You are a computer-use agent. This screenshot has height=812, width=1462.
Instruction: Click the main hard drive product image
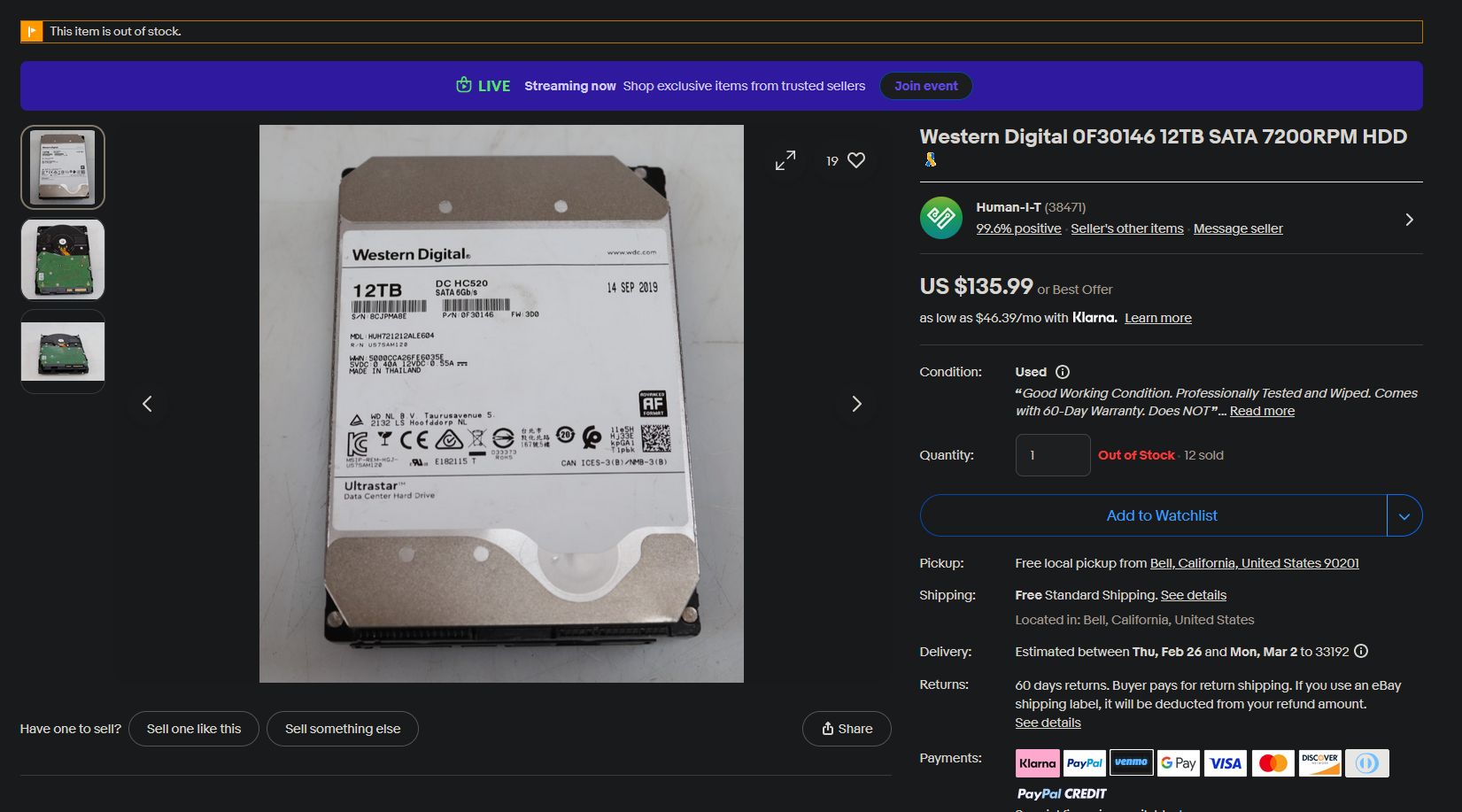501,404
